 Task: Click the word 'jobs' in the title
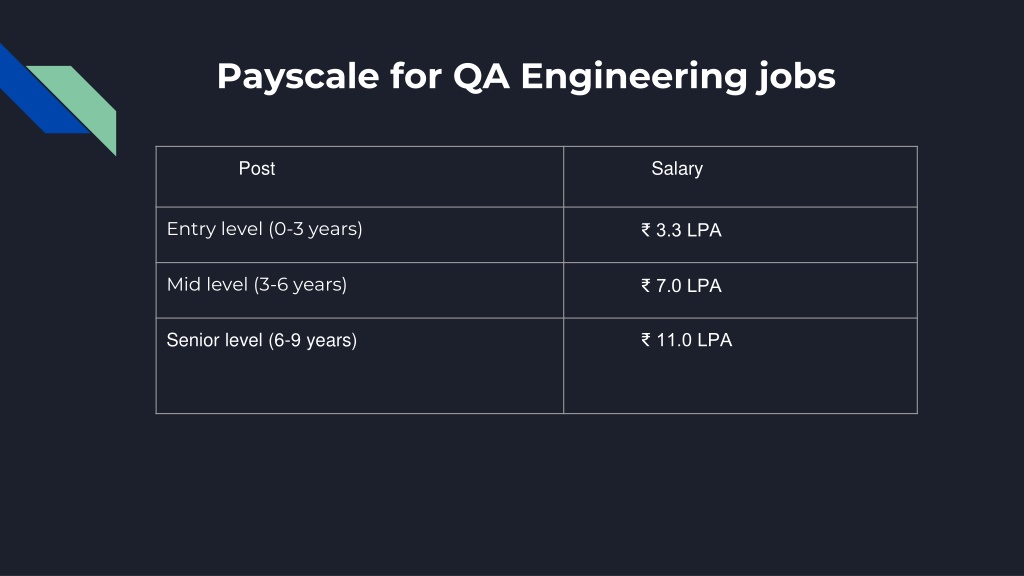click(x=796, y=77)
